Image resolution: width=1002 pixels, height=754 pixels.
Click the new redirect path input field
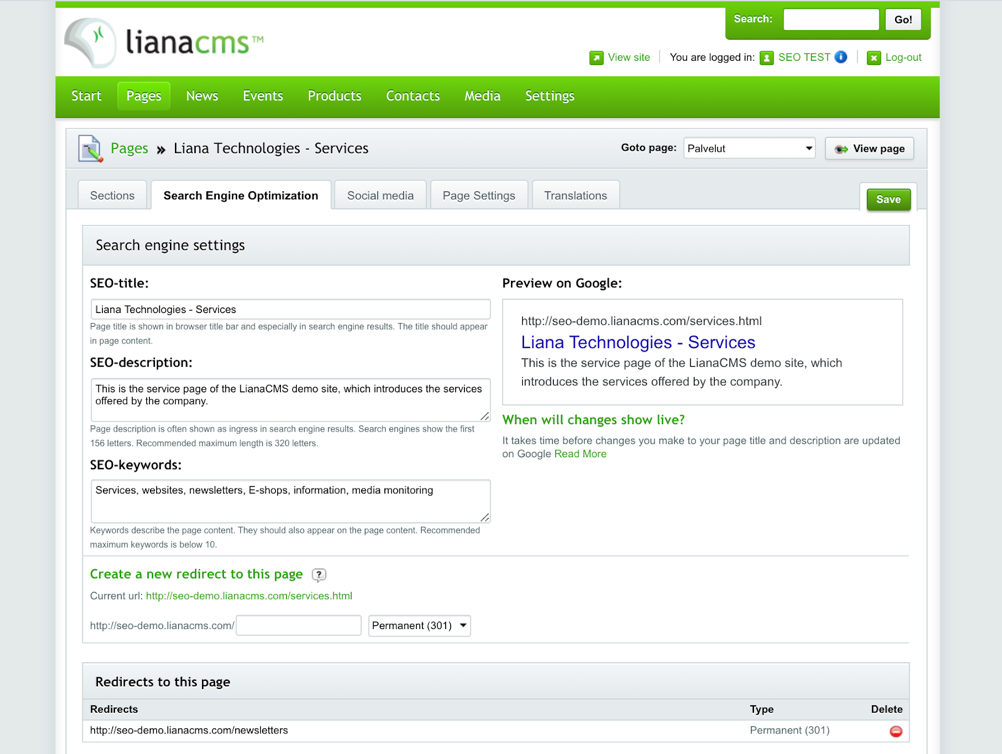pyautogui.click(x=298, y=626)
